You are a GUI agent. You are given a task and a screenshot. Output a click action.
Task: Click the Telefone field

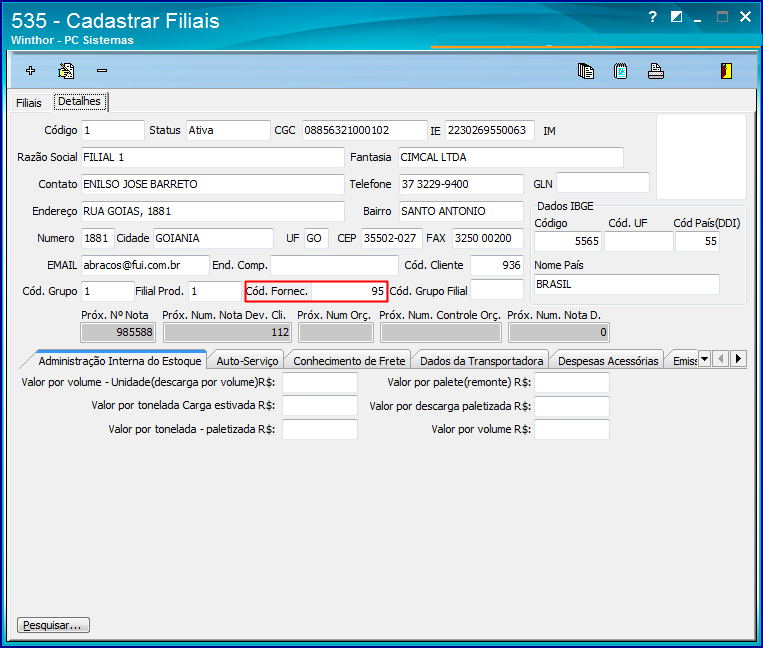click(461, 184)
